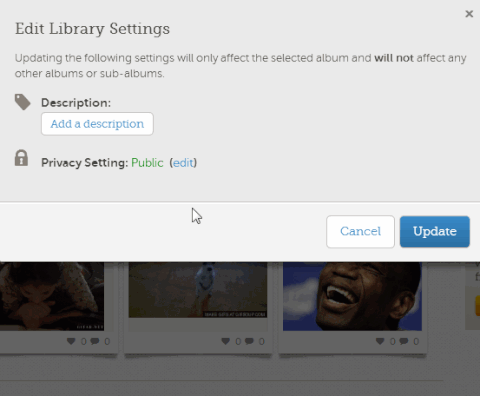
Task: Like the laughing man image
Action: [380, 341]
